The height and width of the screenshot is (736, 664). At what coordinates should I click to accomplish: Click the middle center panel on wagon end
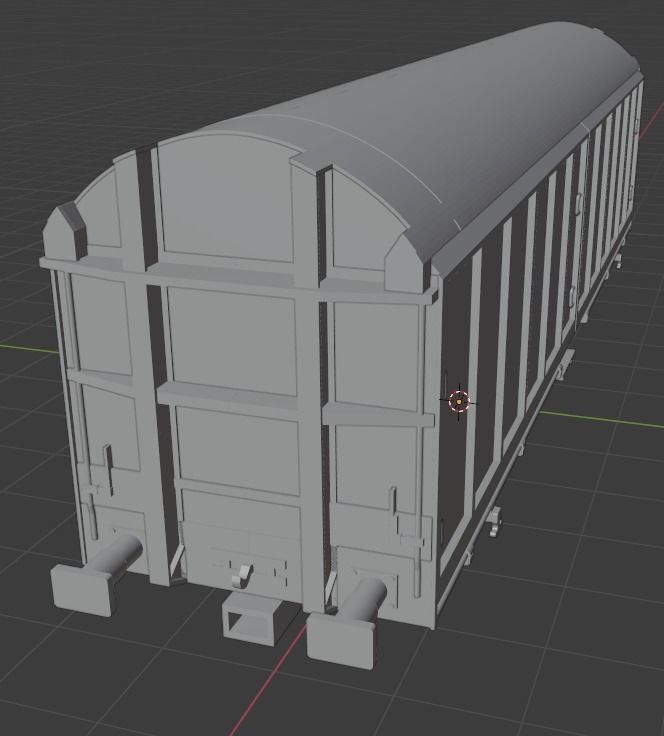point(233,340)
